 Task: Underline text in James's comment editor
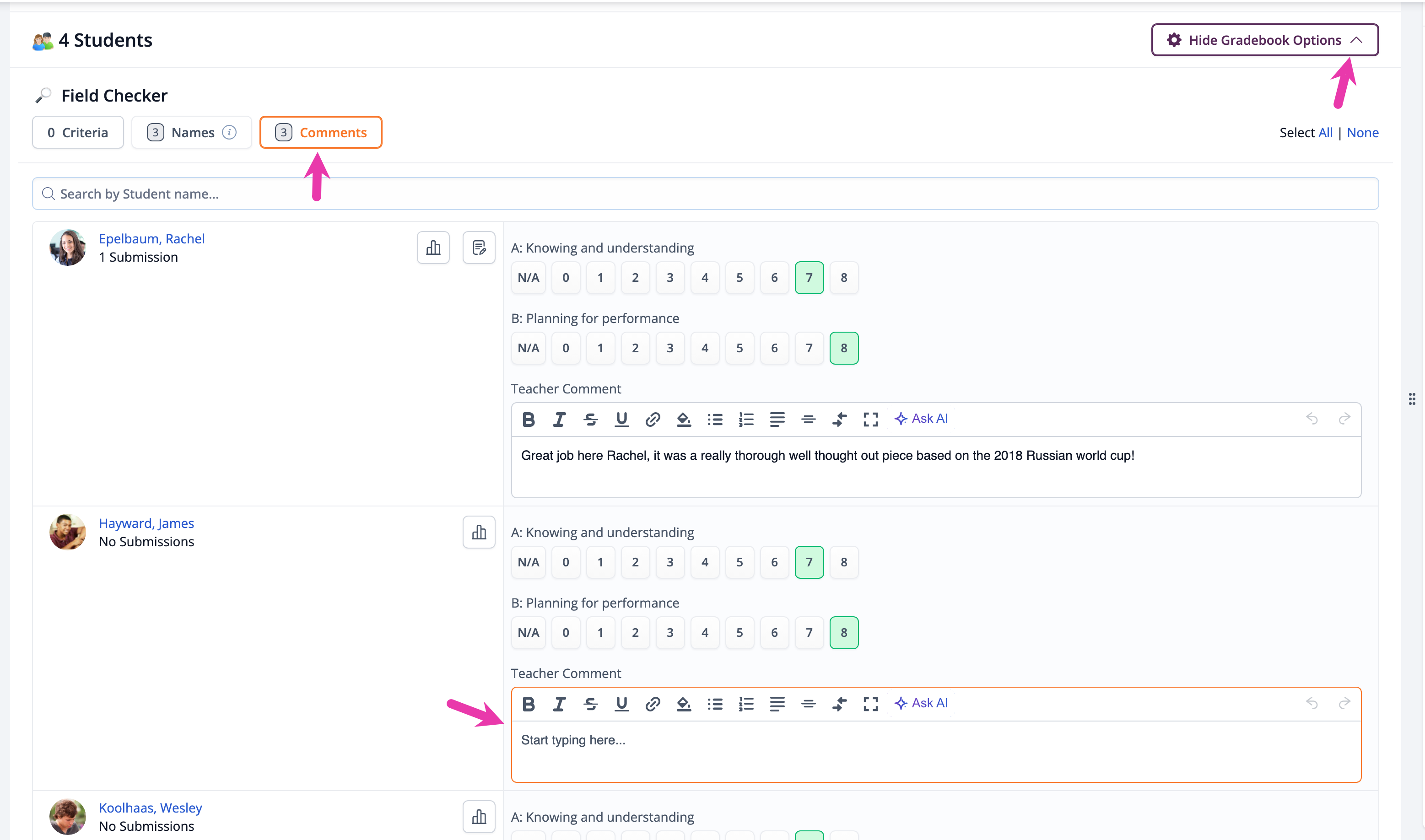(x=621, y=704)
